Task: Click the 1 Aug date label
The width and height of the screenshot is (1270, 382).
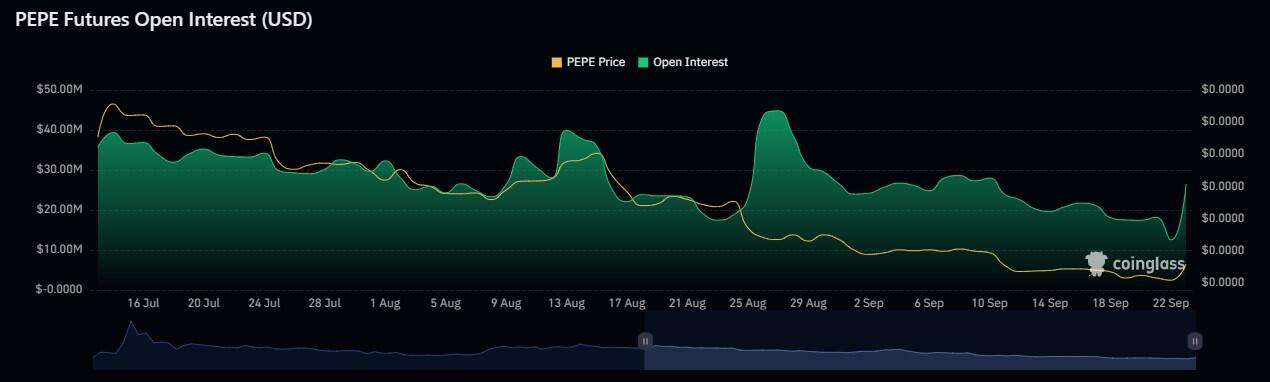Action: point(385,302)
